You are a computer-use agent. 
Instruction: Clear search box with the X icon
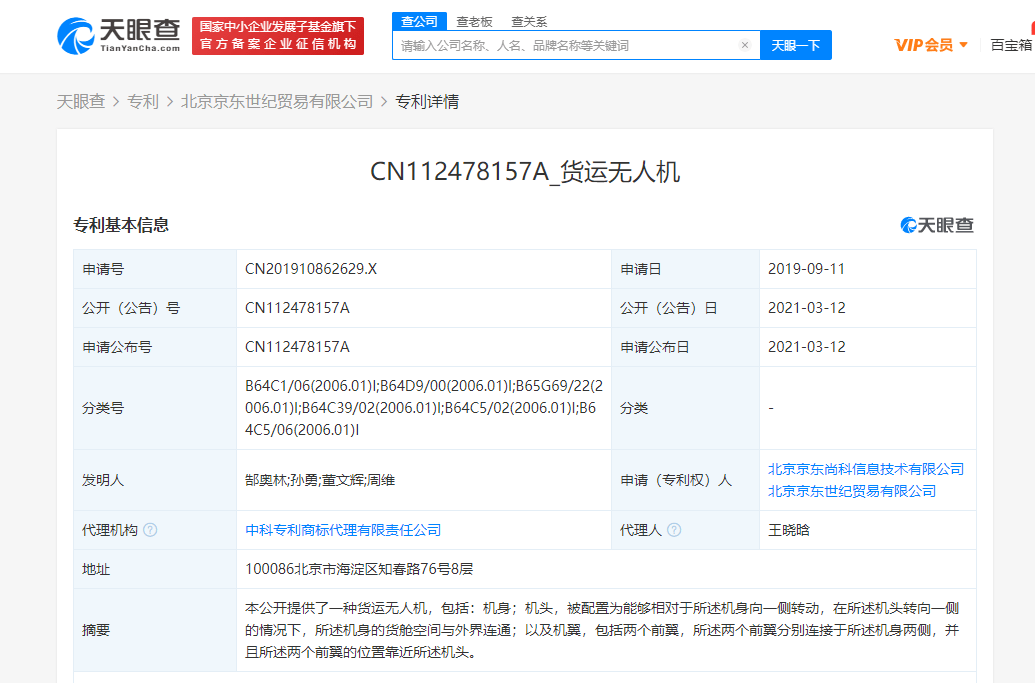(x=744, y=45)
